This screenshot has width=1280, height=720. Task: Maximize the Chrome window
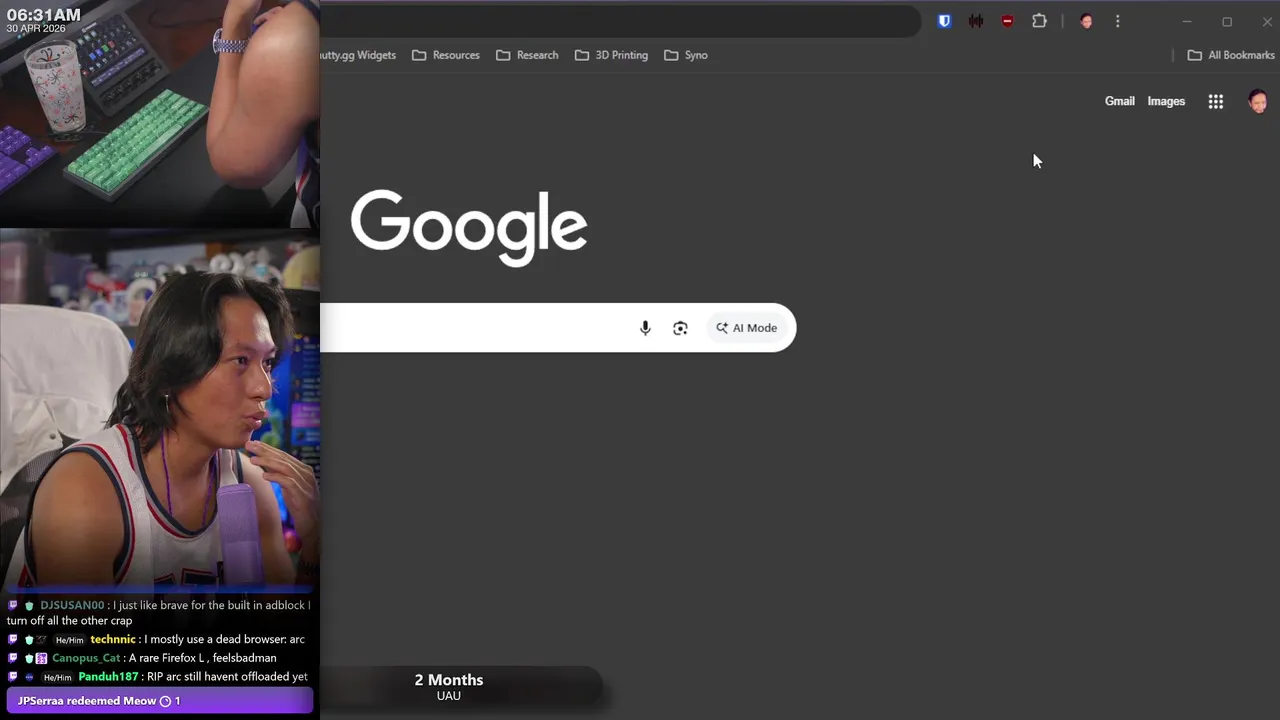[1227, 21]
